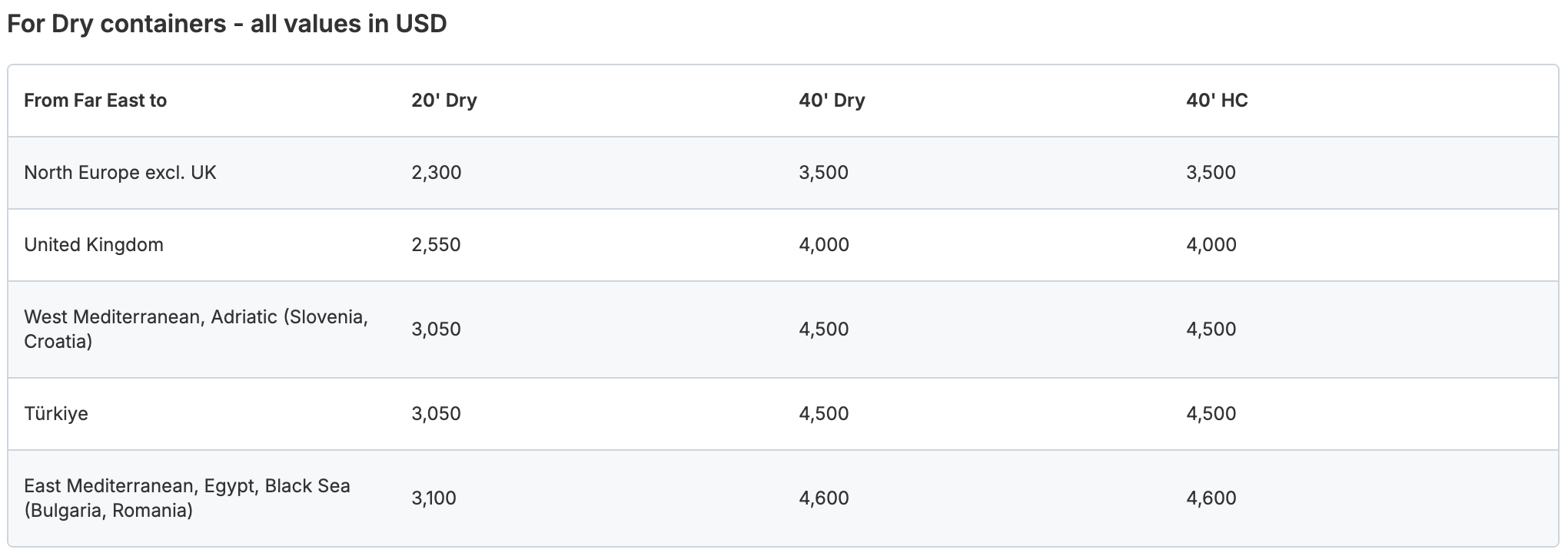Click the "From Far East to" column header
This screenshot has height=556, width=1568.
click(x=95, y=101)
